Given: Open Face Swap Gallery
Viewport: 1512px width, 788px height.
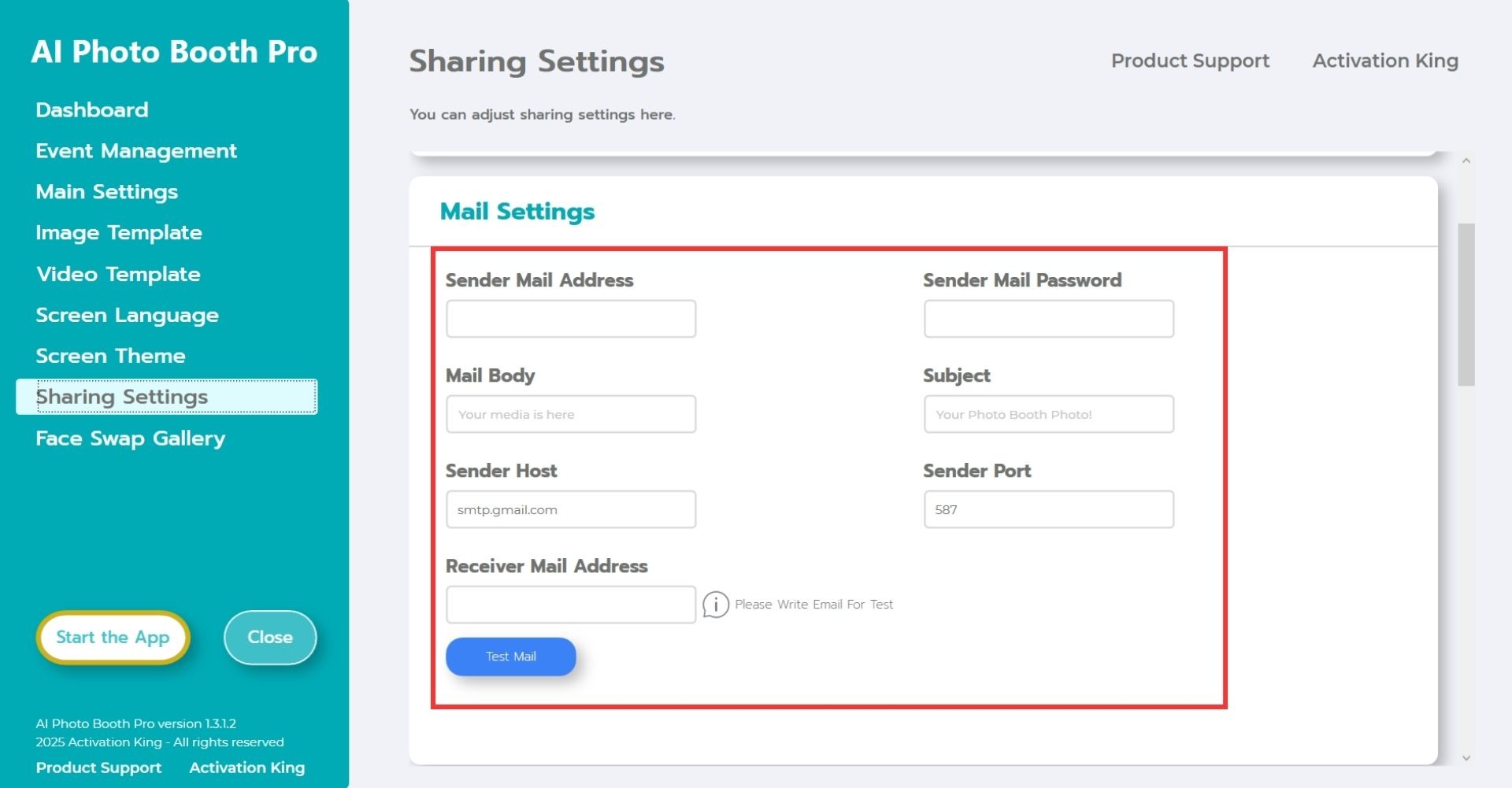Looking at the screenshot, I should (x=130, y=438).
